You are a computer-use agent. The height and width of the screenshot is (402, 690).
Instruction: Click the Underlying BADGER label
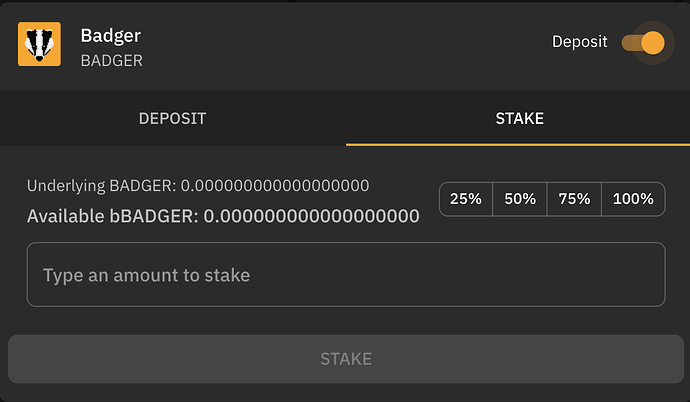tap(101, 185)
